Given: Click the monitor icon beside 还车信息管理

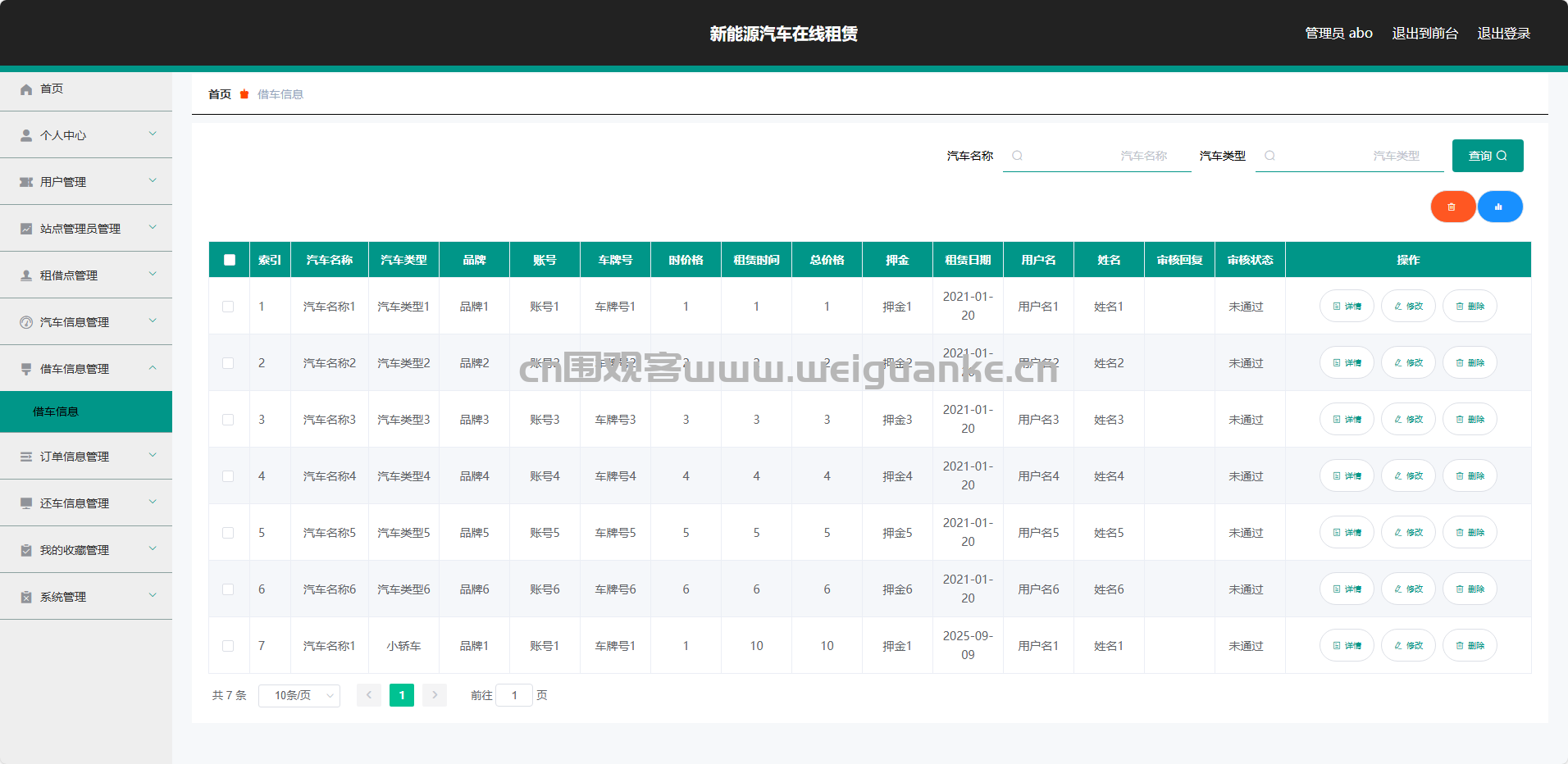Looking at the screenshot, I should (x=26, y=503).
